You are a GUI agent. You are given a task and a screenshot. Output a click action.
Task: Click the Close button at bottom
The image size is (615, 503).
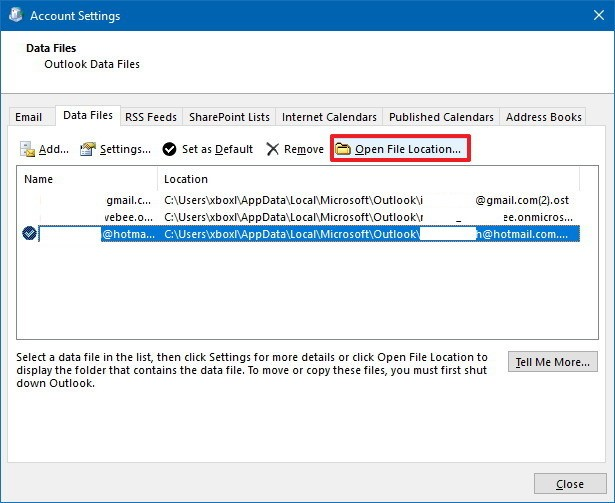click(570, 484)
